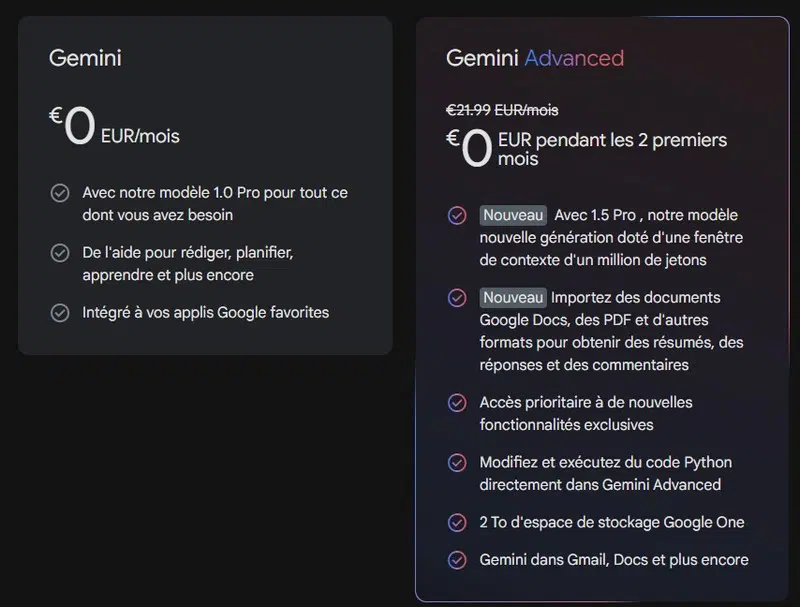Click the "Nouveau" badge before "Importez des documents"

513,297
